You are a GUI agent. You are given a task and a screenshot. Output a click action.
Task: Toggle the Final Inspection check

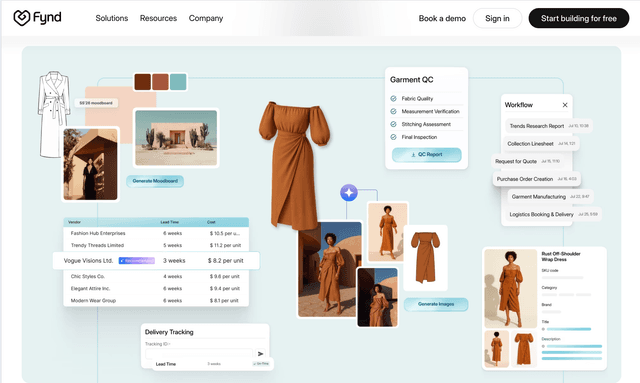coord(393,137)
